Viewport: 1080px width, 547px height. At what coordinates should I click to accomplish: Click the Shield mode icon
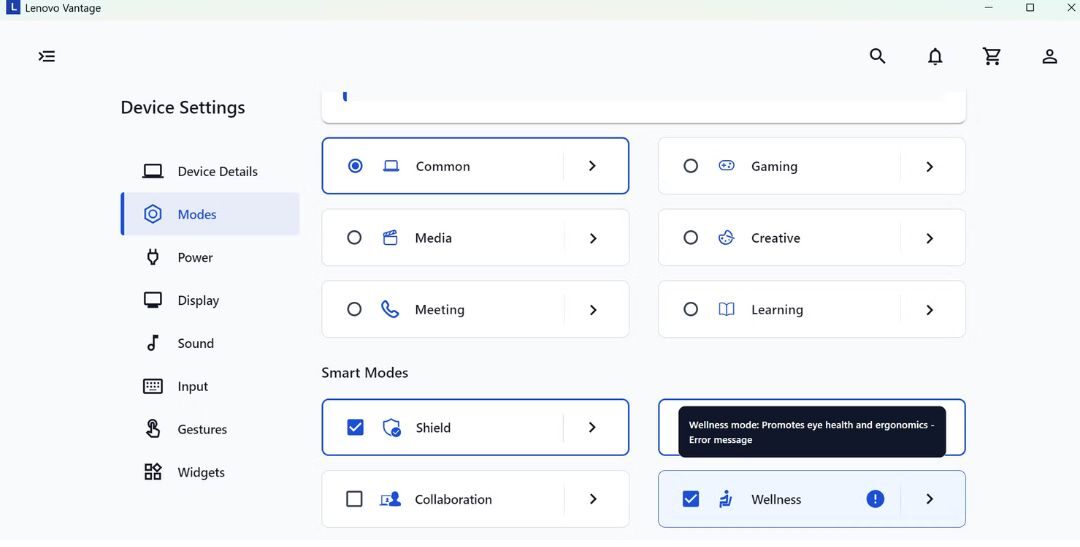392,428
